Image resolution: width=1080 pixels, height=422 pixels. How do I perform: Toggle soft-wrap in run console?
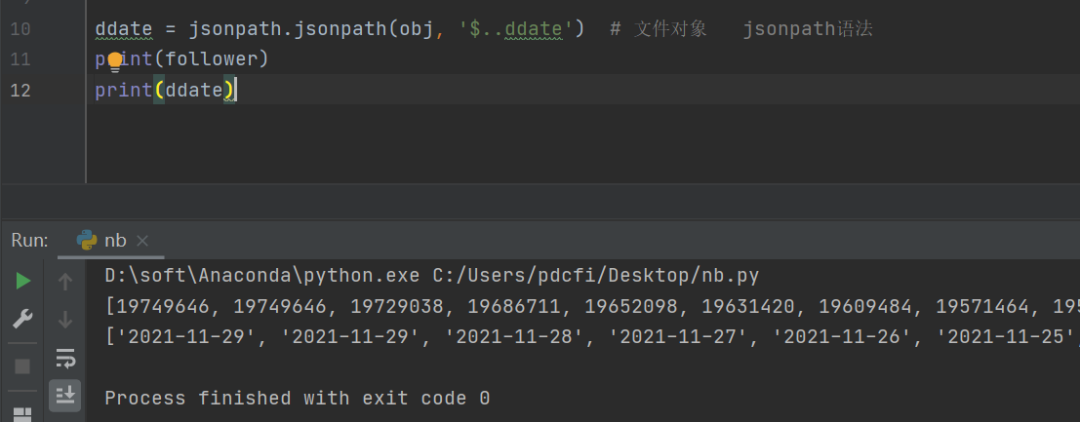click(x=65, y=358)
